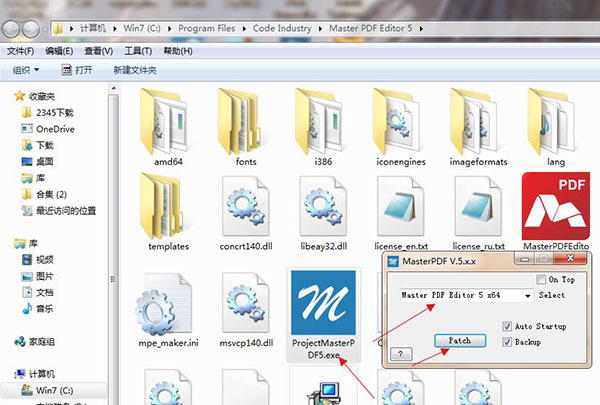Expand the 组织 dropdown menu

tap(26, 70)
